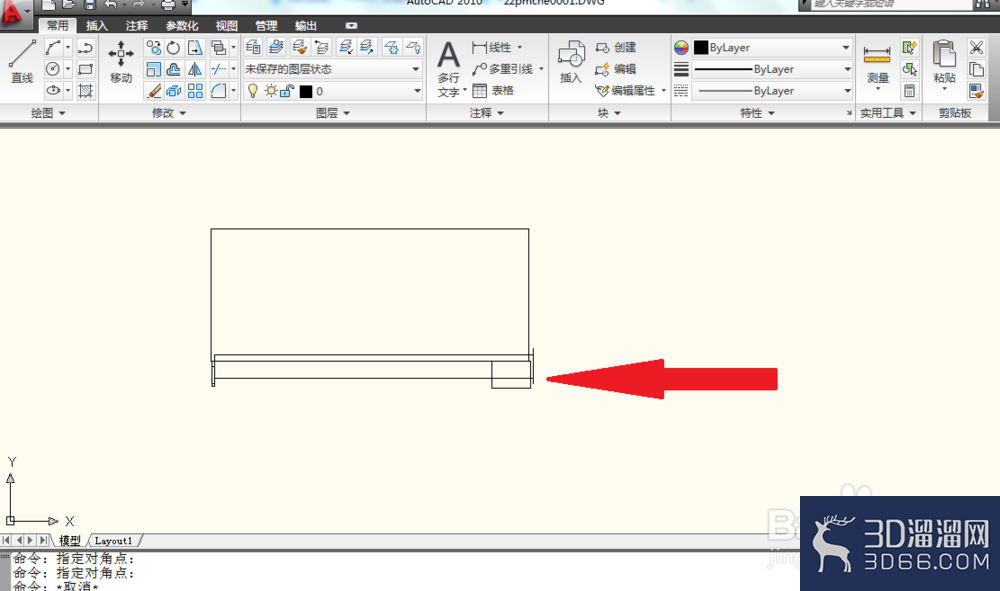
Task: Open the lineweight ByLayer dropdown
Action: pos(772,69)
